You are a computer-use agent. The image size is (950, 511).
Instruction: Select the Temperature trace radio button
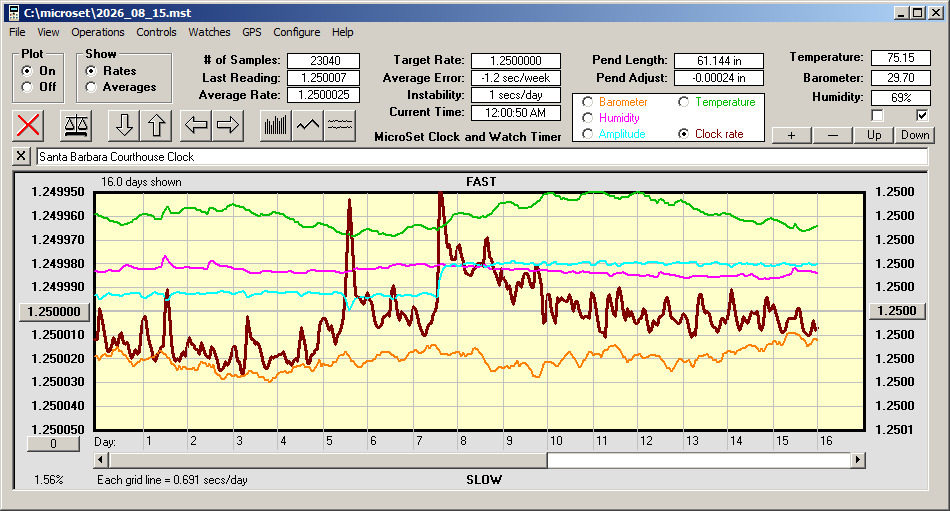(683, 102)
